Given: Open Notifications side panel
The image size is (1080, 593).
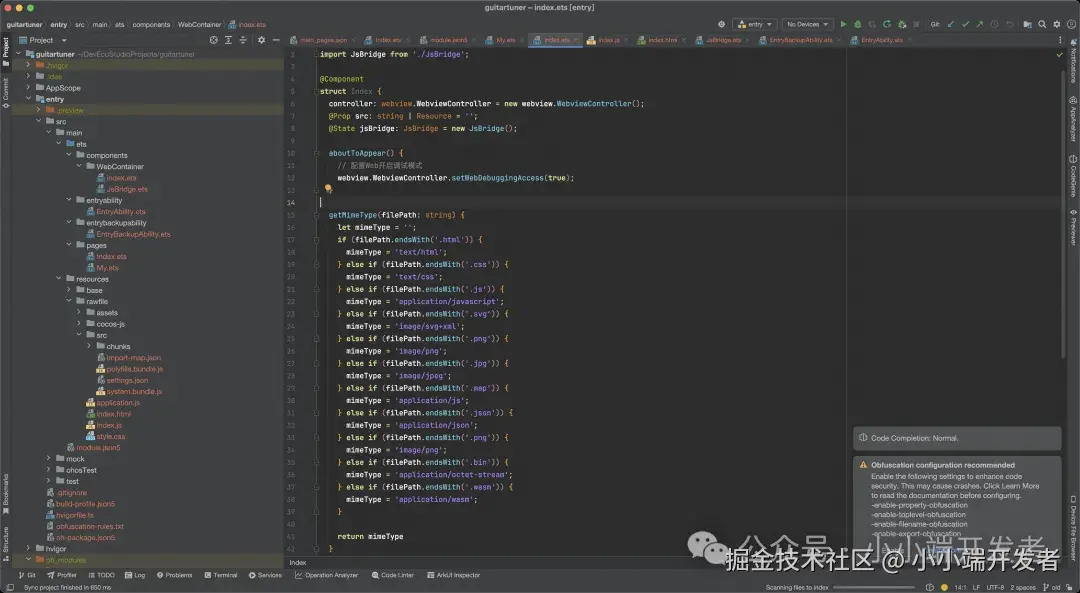Looking at the screenshot, I should [x=1073, y=61].
